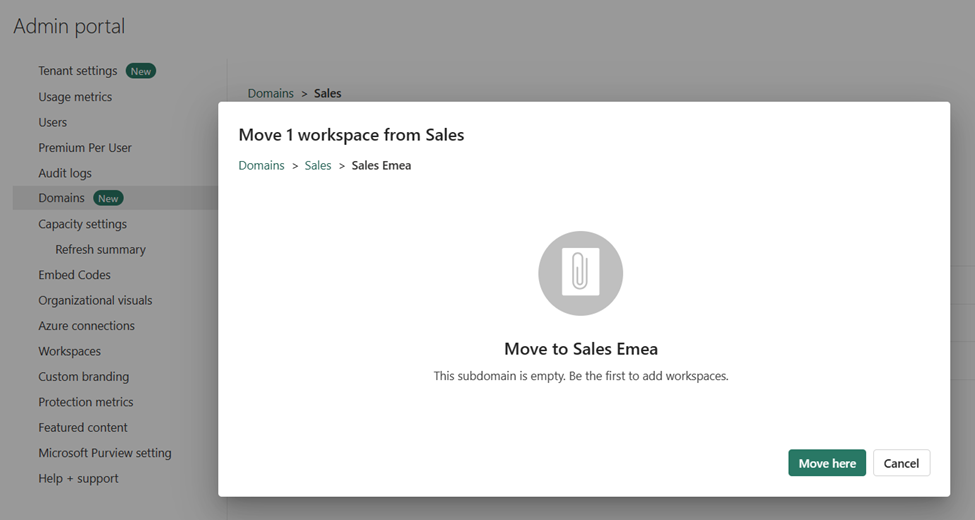Cancel the move workspace dialog
This screenshot has height=520, width=975.
click(x=901, y=463)
